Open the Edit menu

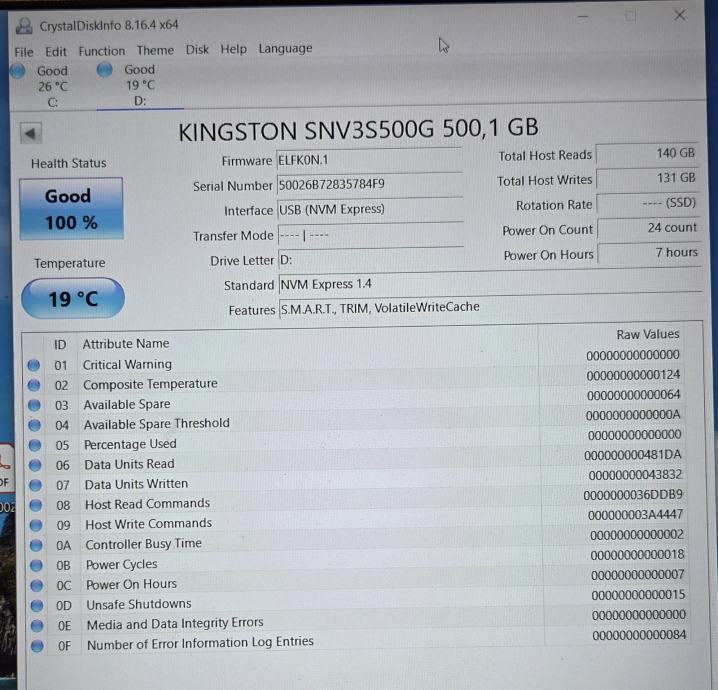tap(56, 51)
